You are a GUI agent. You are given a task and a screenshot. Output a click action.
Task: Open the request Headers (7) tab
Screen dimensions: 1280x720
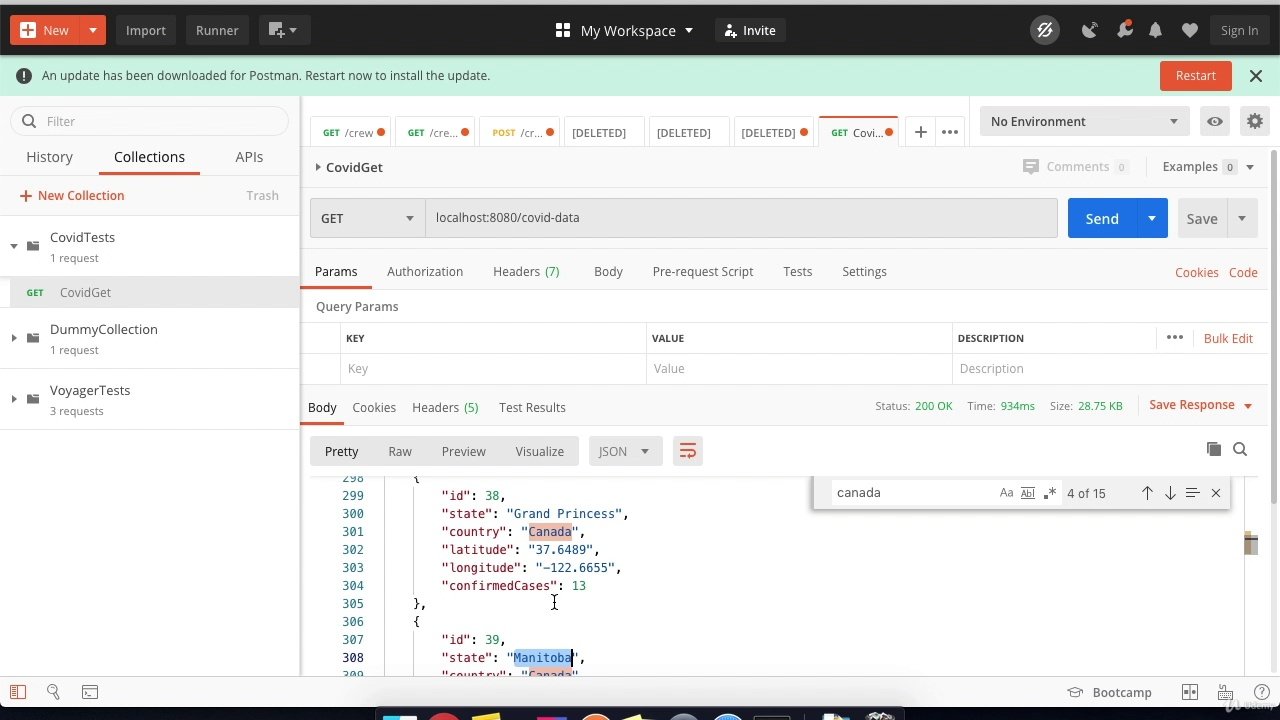[x=526, y=271]
